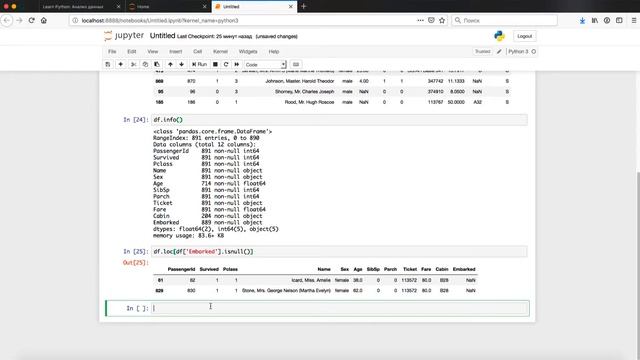Rename the notebook title Untitled
Screen dimensions: 640x360
162,36
